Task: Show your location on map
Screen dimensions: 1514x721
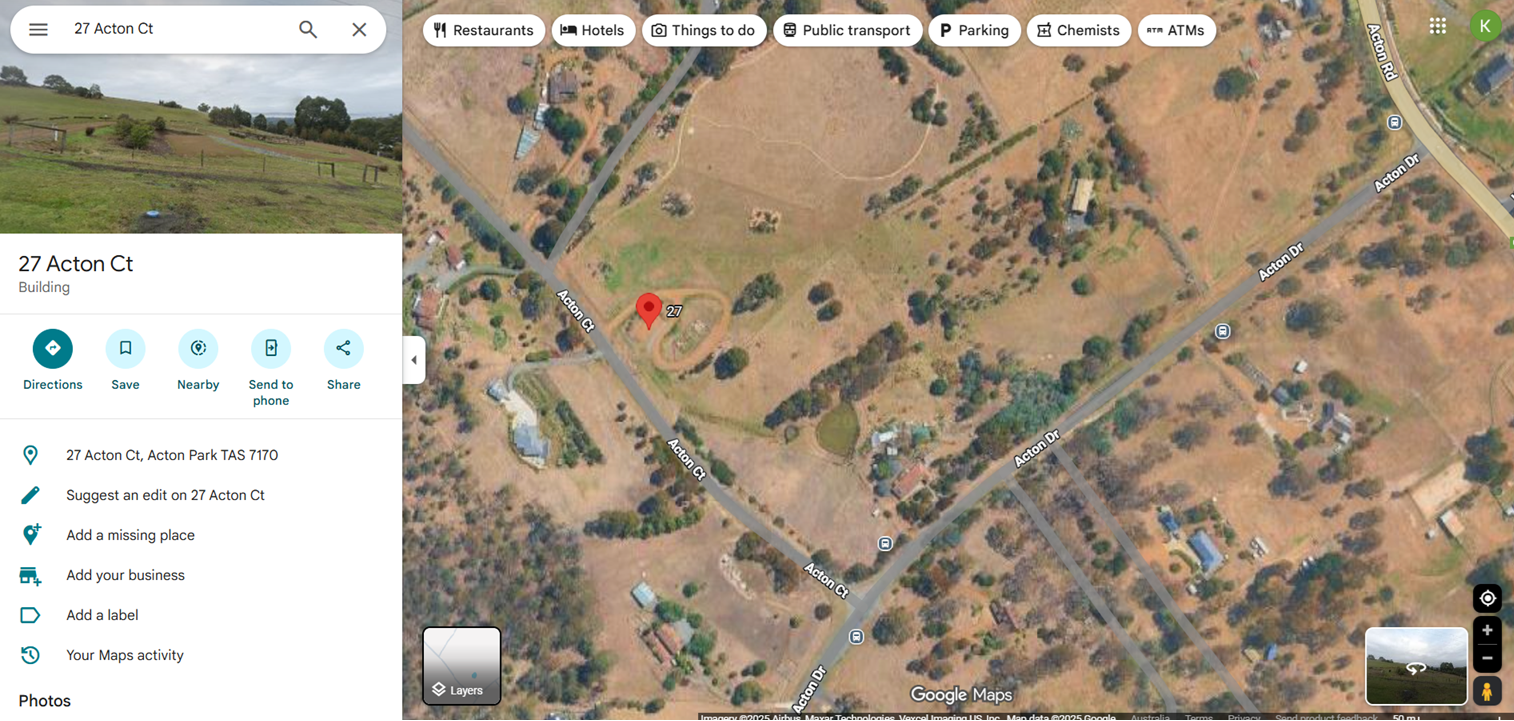Action: click(x=1487, y=598)
